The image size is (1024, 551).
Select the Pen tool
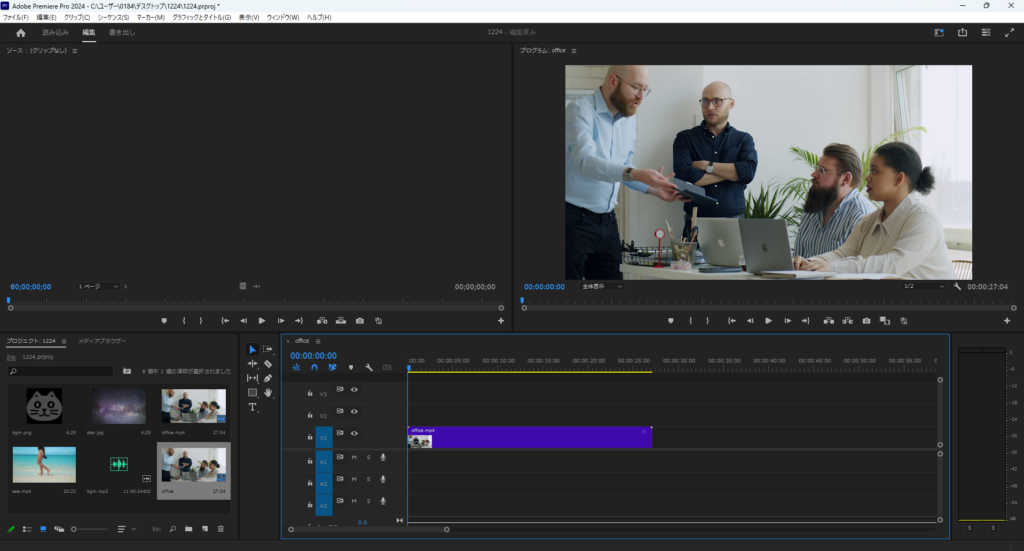coord(268,379)
